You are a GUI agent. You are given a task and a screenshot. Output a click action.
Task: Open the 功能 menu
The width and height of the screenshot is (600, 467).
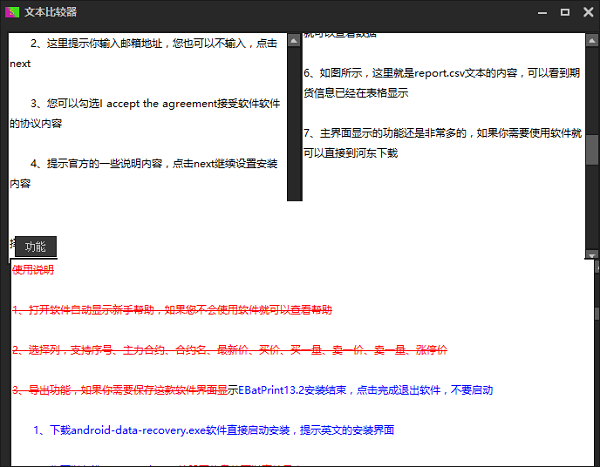[x=35, y=247]
